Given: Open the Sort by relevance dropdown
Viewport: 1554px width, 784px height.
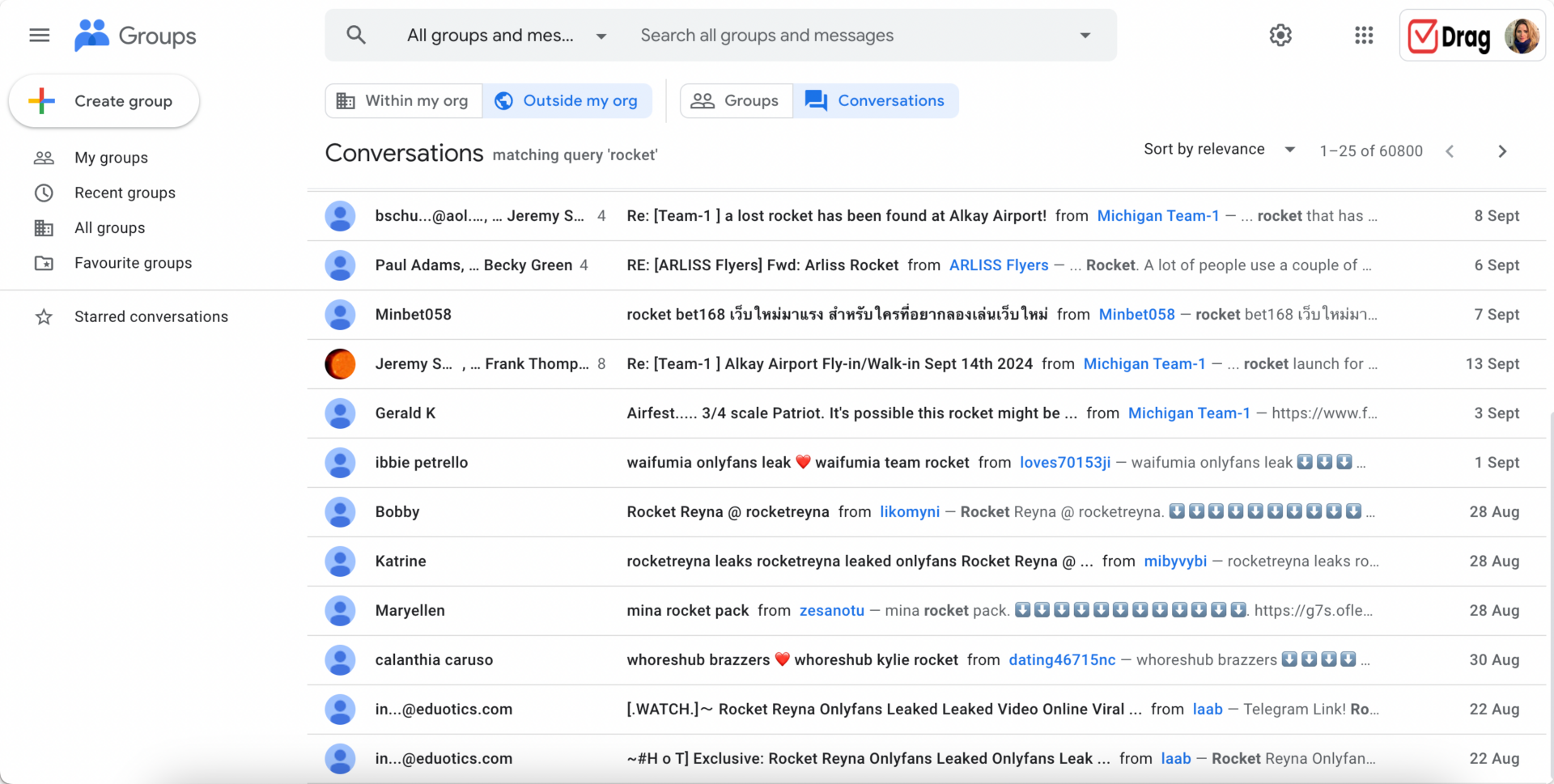Looking at the screenshot, I should coord(1219,150).
